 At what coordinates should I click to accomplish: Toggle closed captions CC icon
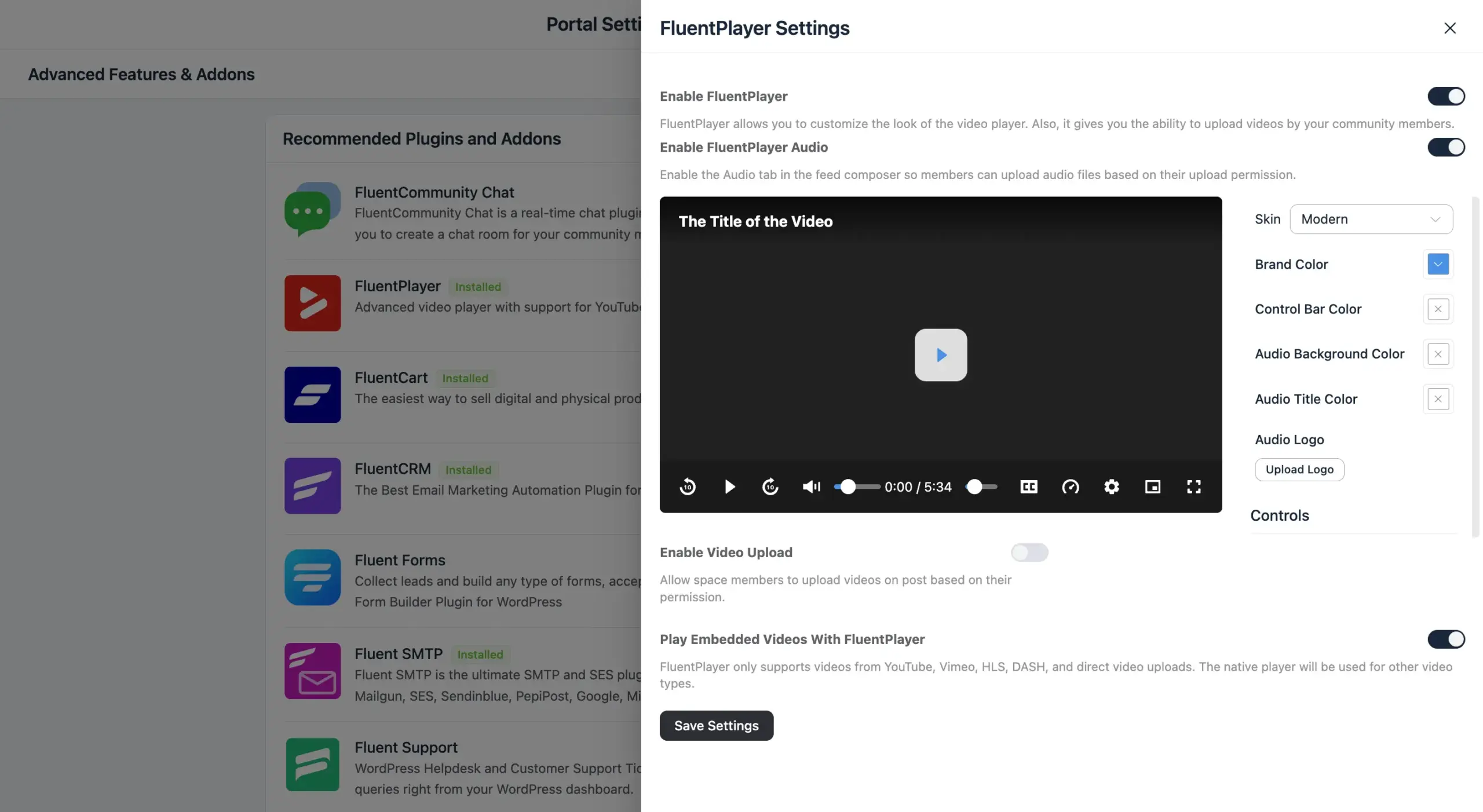(1029, 487)
